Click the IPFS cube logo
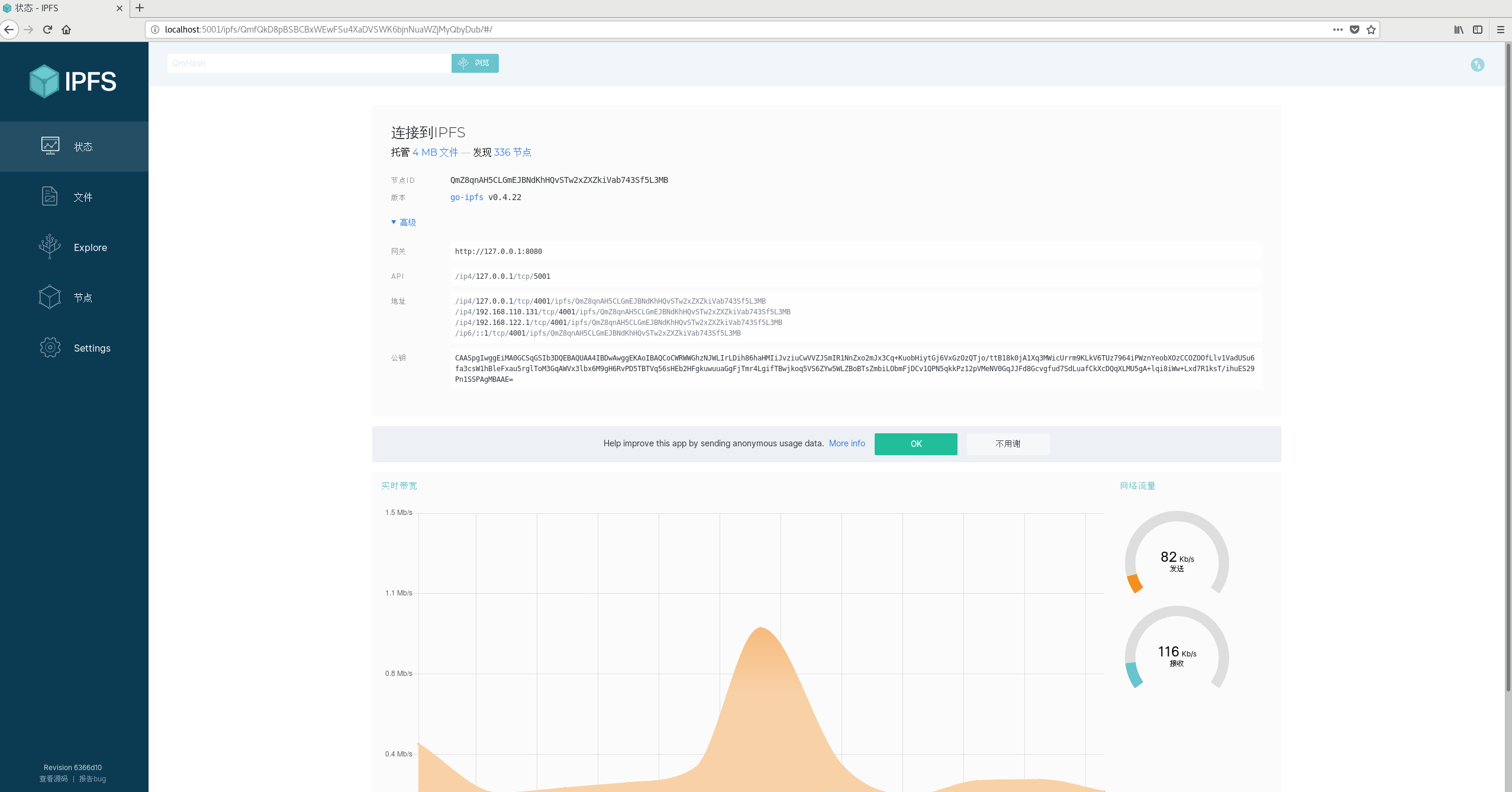The image size is (1512, 792). pos(44,81)
